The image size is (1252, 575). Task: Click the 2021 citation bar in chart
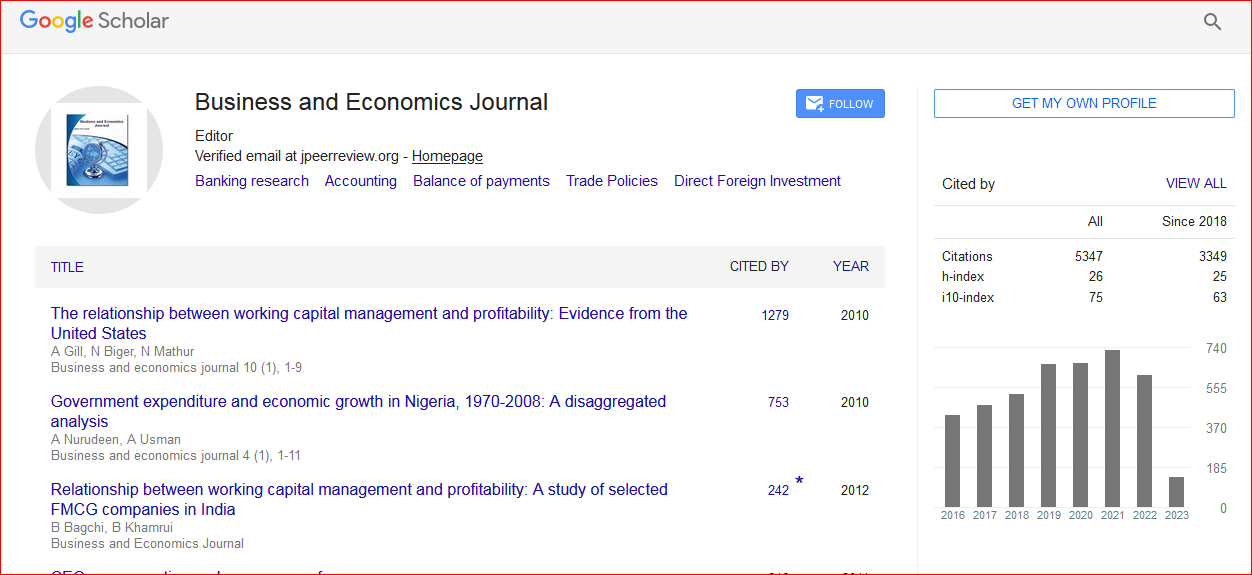pyautogui.click(x=1112, y=428)
